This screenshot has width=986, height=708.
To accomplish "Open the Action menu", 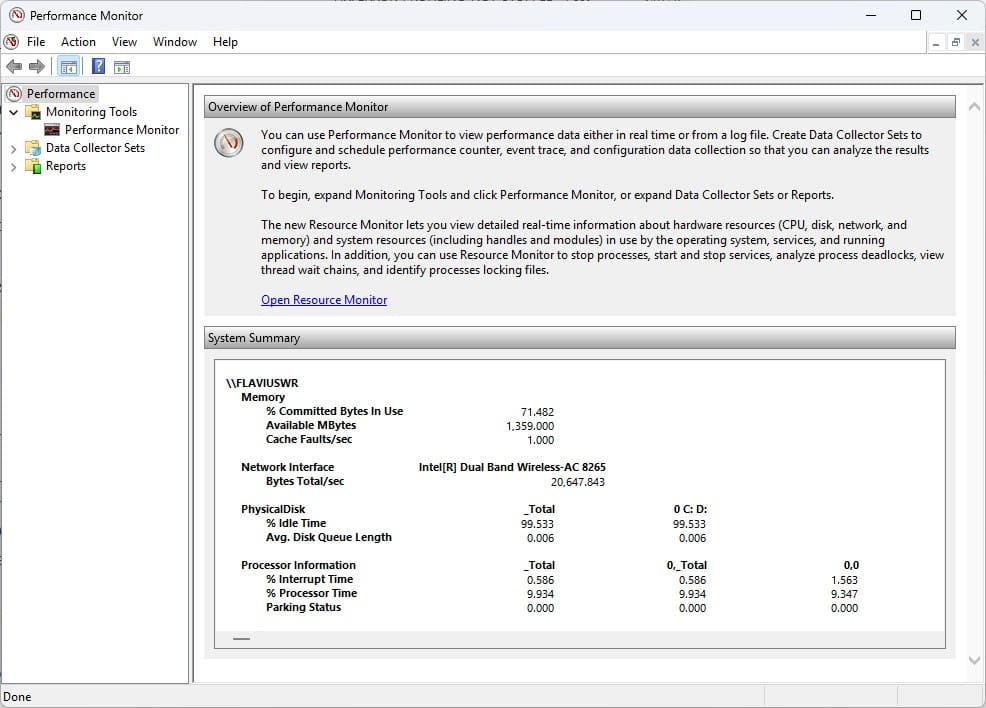I will point(78,41).
